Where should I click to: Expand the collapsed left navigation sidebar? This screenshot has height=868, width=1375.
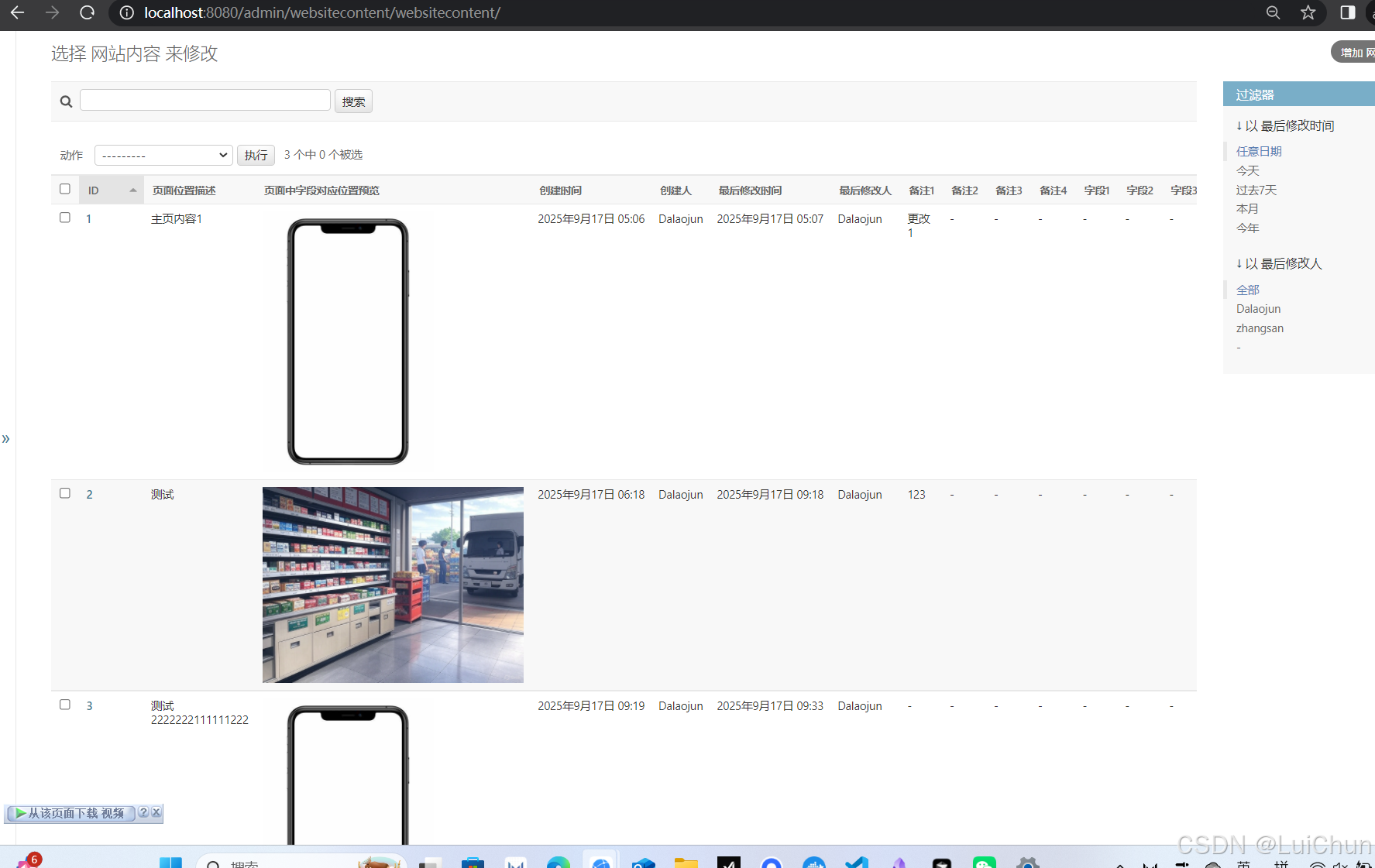[6, 439]
